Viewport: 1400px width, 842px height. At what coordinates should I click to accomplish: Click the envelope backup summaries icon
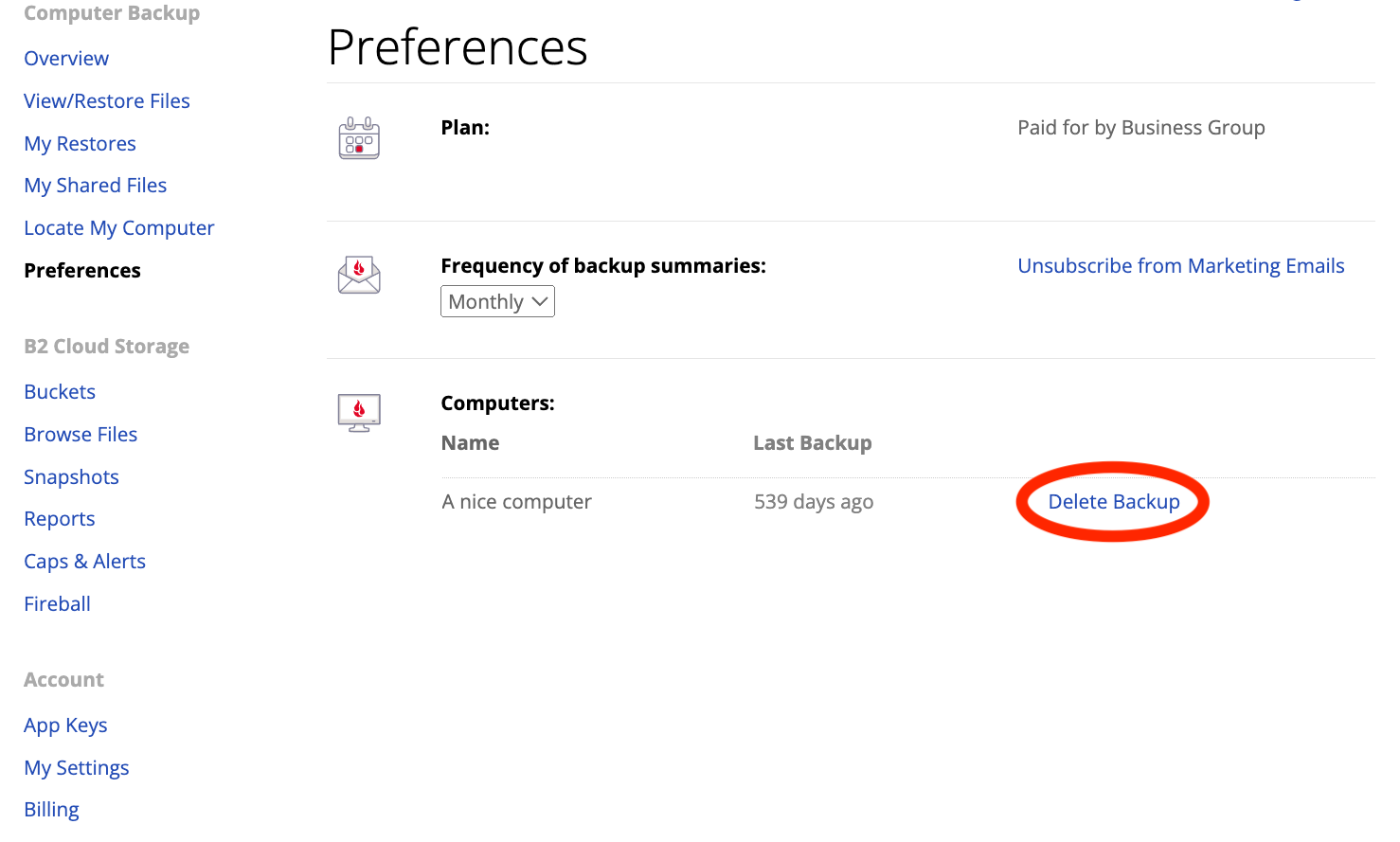[x=359, y=275]
